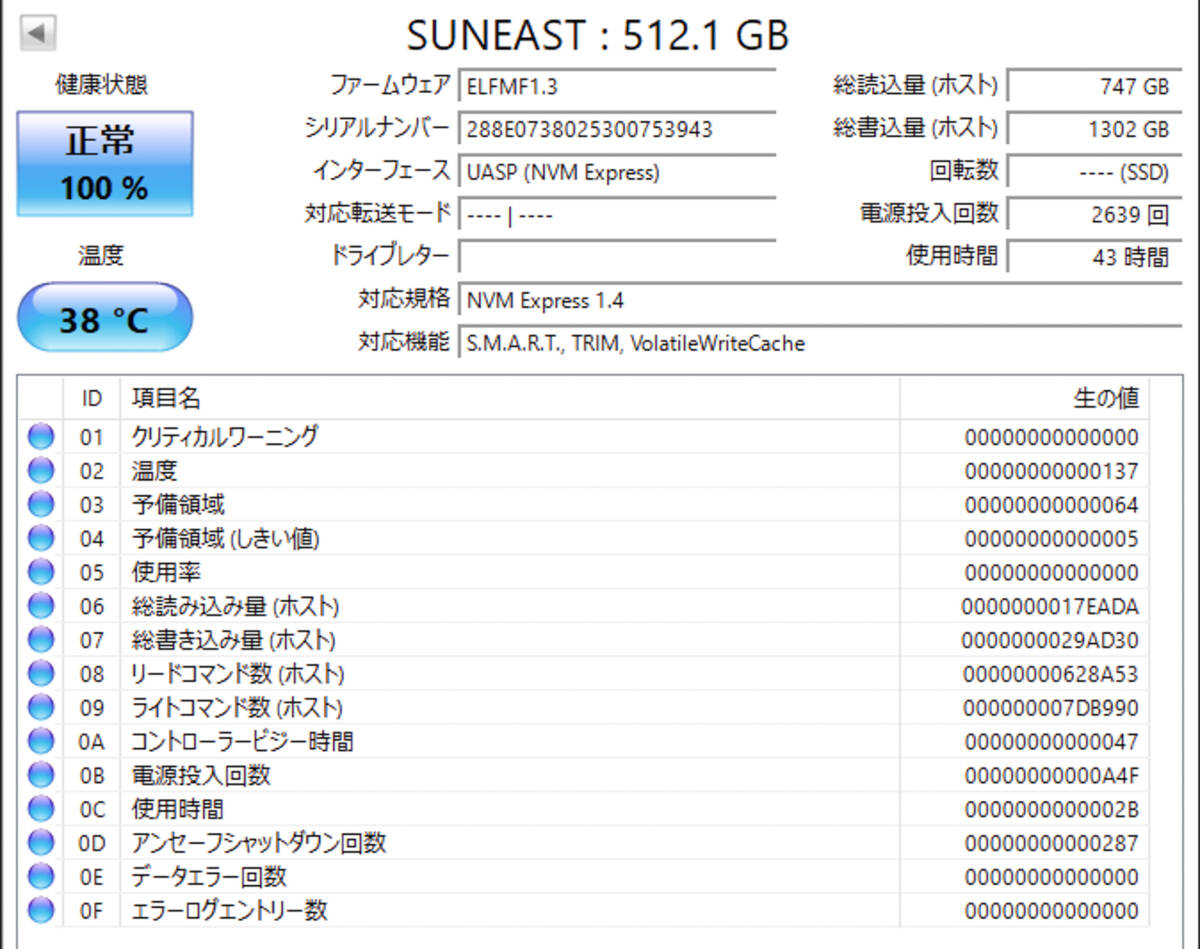The image size is (1200, 949).
Task: Click status orb for リードコマンド数 row
Action: pos(41,674)
